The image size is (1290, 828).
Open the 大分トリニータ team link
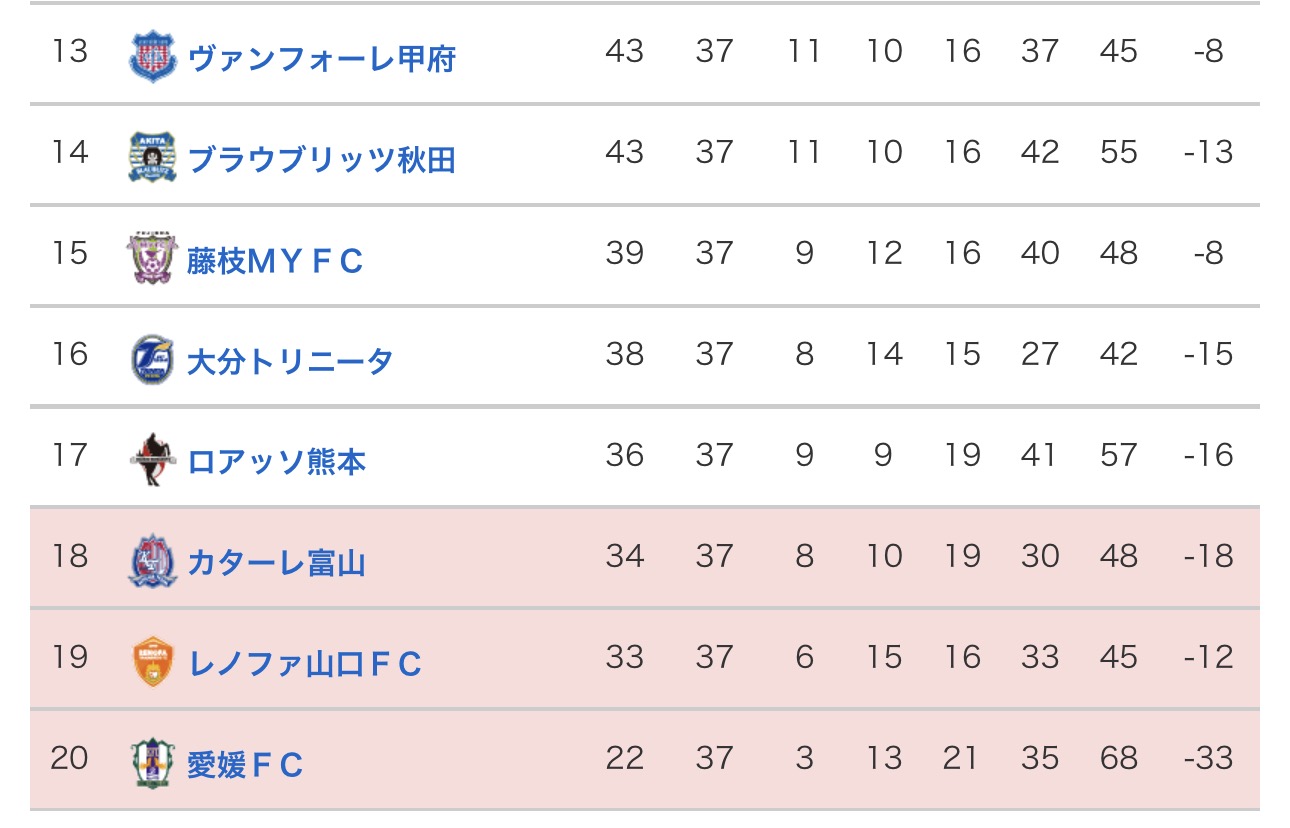click(290, 361)
